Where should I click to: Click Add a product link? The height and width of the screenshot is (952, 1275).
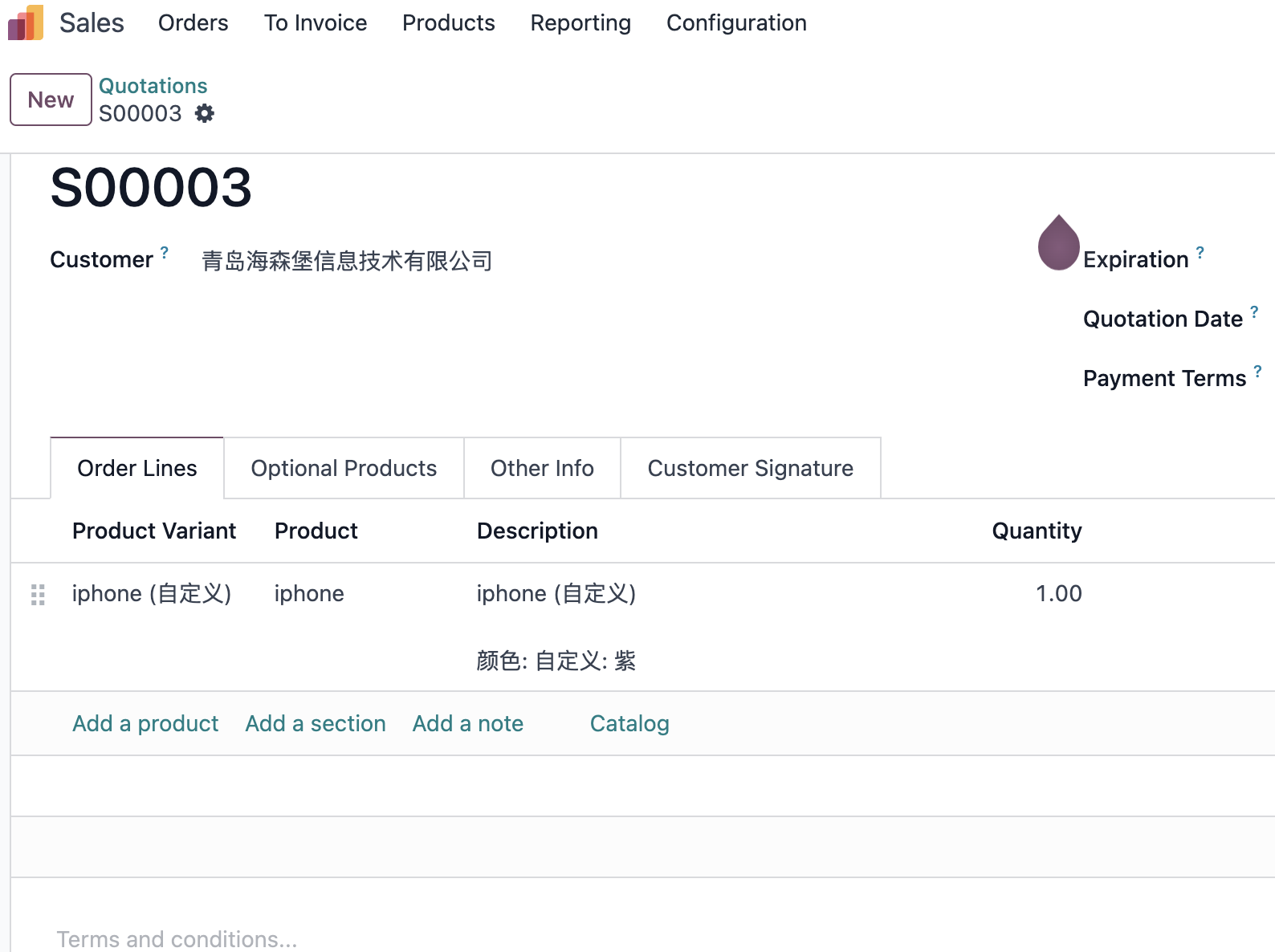(x=145, y=723)
